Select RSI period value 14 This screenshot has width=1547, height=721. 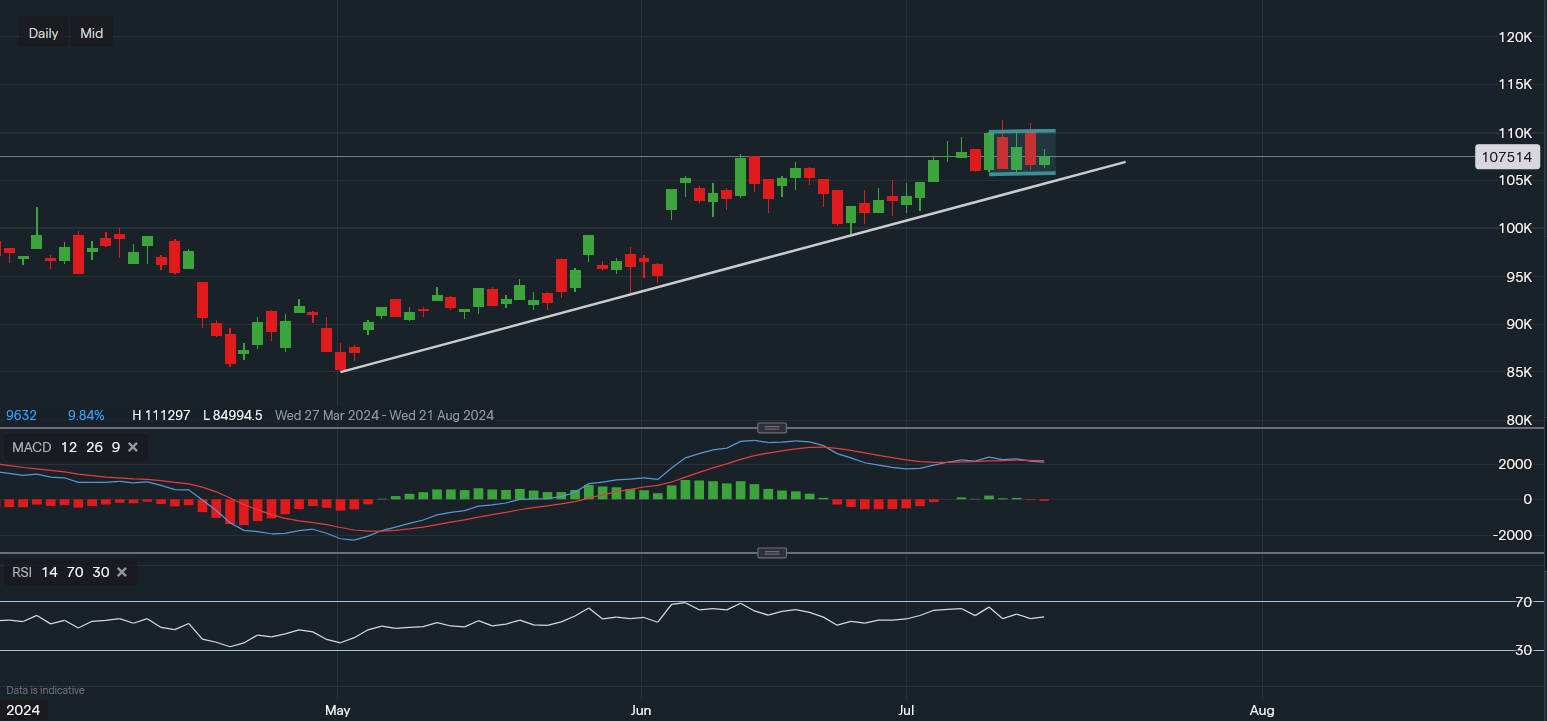(49, 572)
